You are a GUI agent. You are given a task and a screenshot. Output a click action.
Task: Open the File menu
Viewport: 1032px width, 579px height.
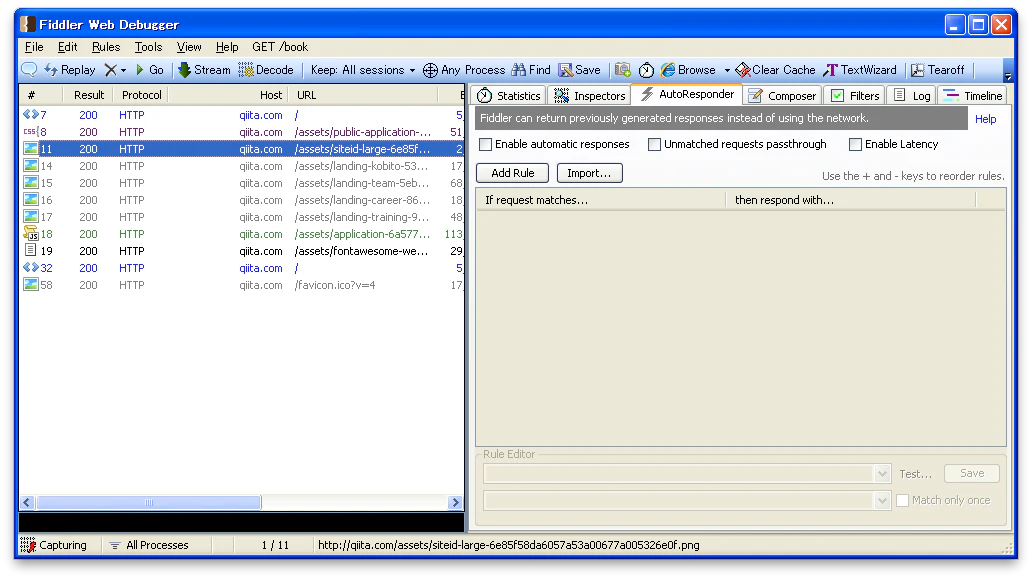tap(34, 47)
